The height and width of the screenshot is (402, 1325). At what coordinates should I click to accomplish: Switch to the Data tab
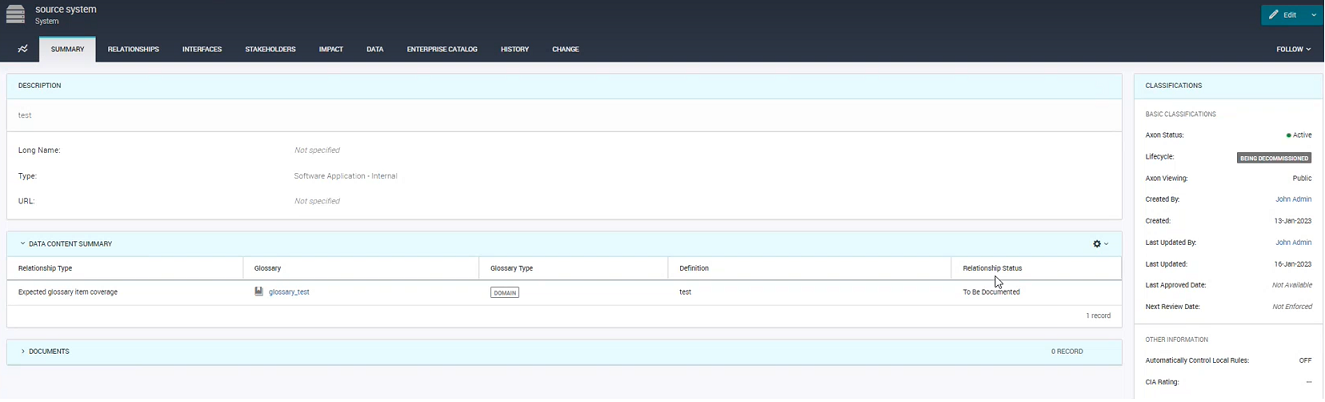coord(375,49)
